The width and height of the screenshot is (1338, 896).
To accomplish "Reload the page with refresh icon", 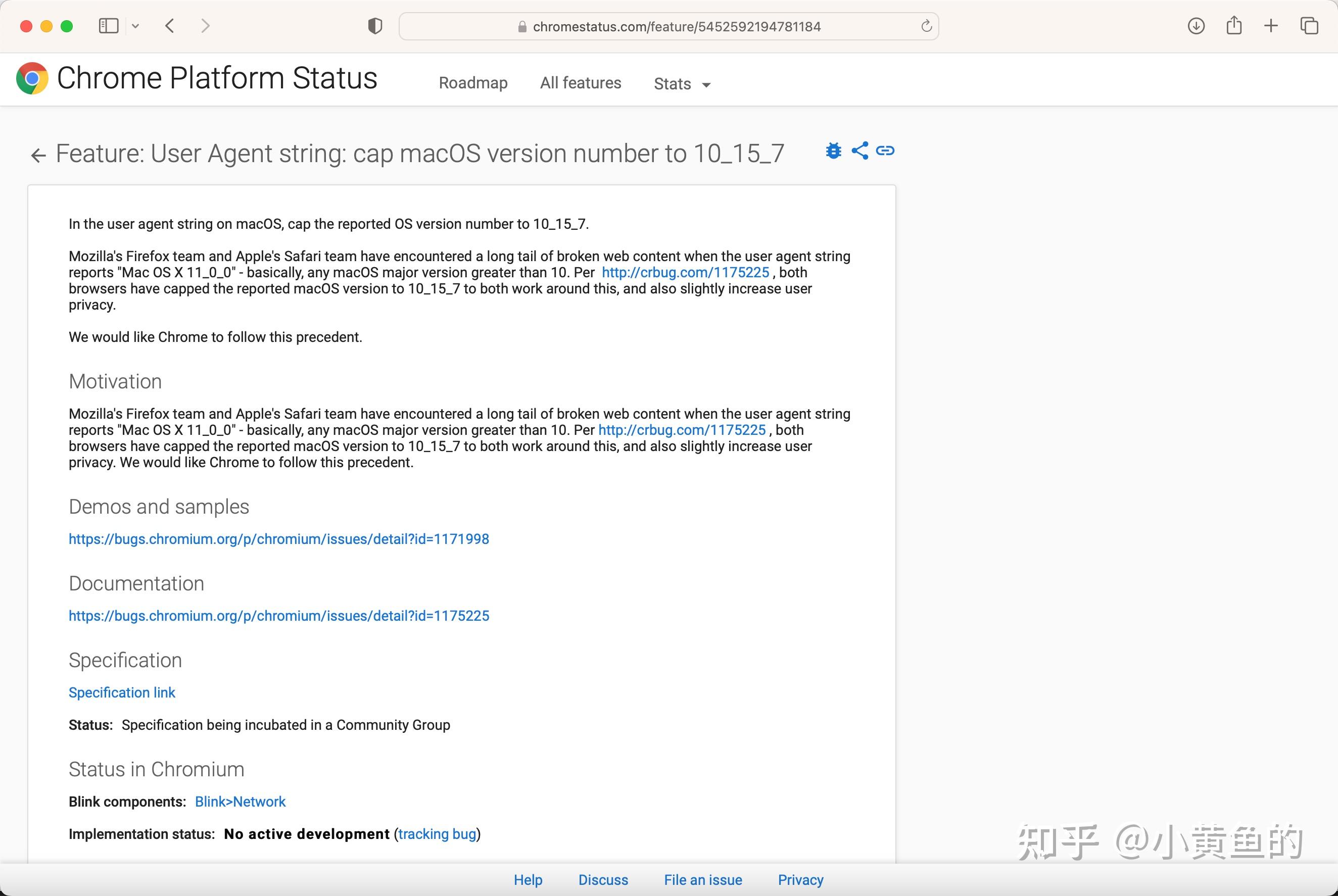I will tap(927, 26).
